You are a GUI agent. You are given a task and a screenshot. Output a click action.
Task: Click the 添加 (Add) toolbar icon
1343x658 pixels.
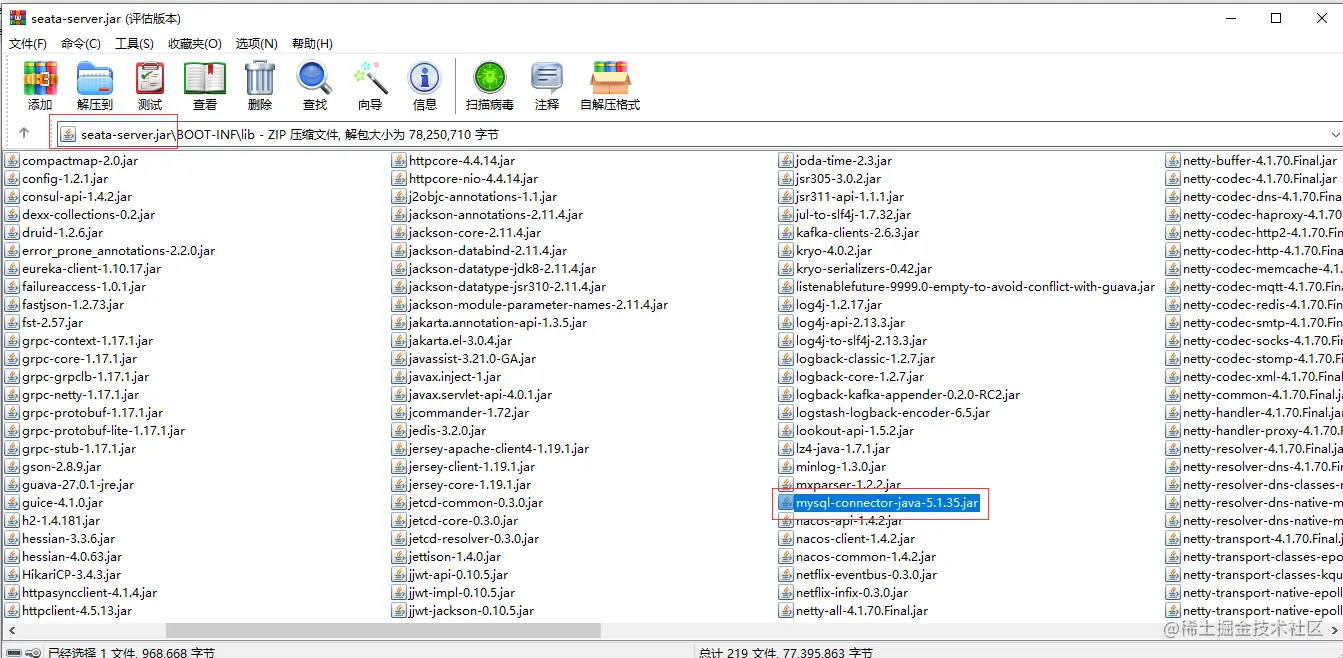40,85
